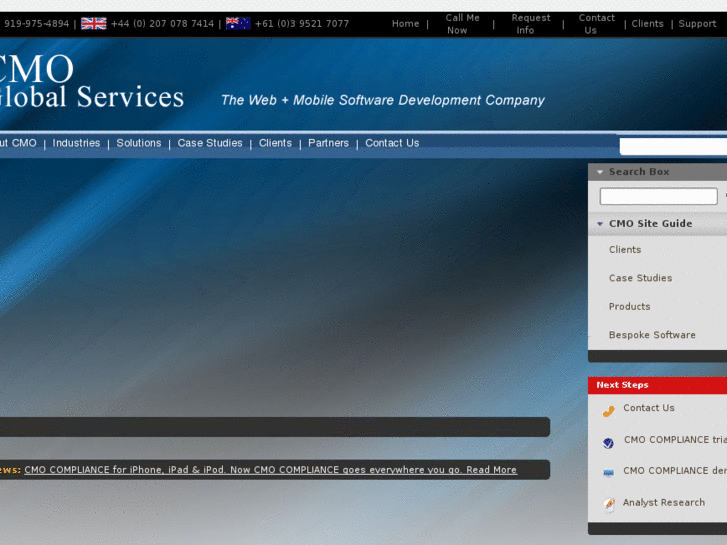This screenshot has height=545, width=727.
Task: Open the About CMO menu item
Action: (x=18, y=143)
